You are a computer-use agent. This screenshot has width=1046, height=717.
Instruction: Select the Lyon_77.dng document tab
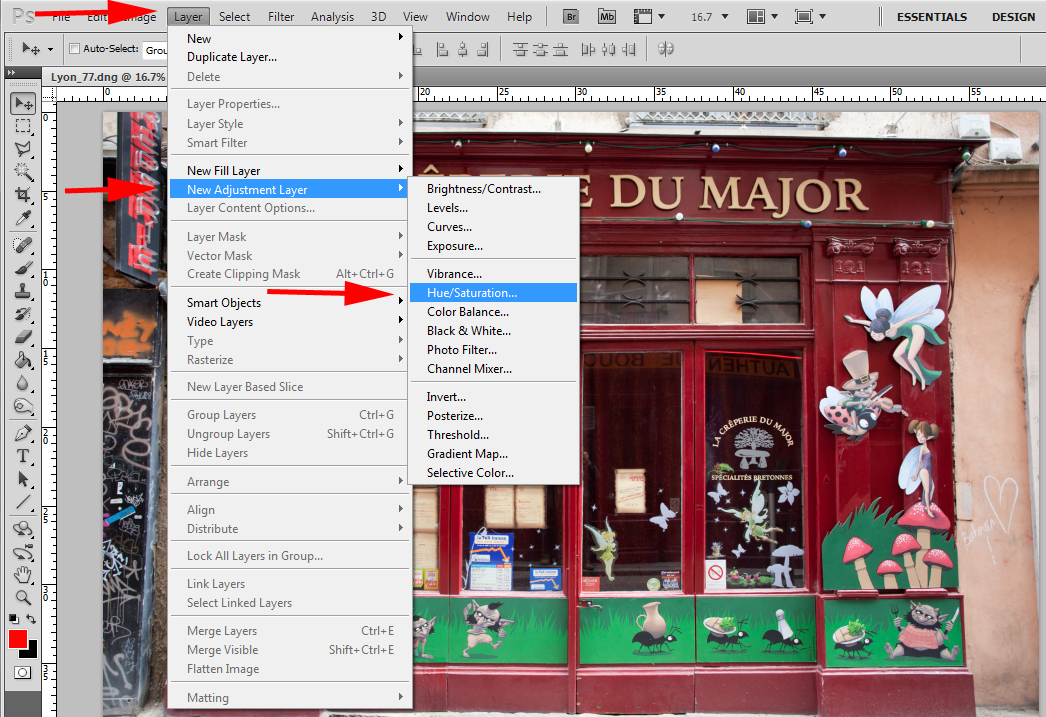click(107, 77)
